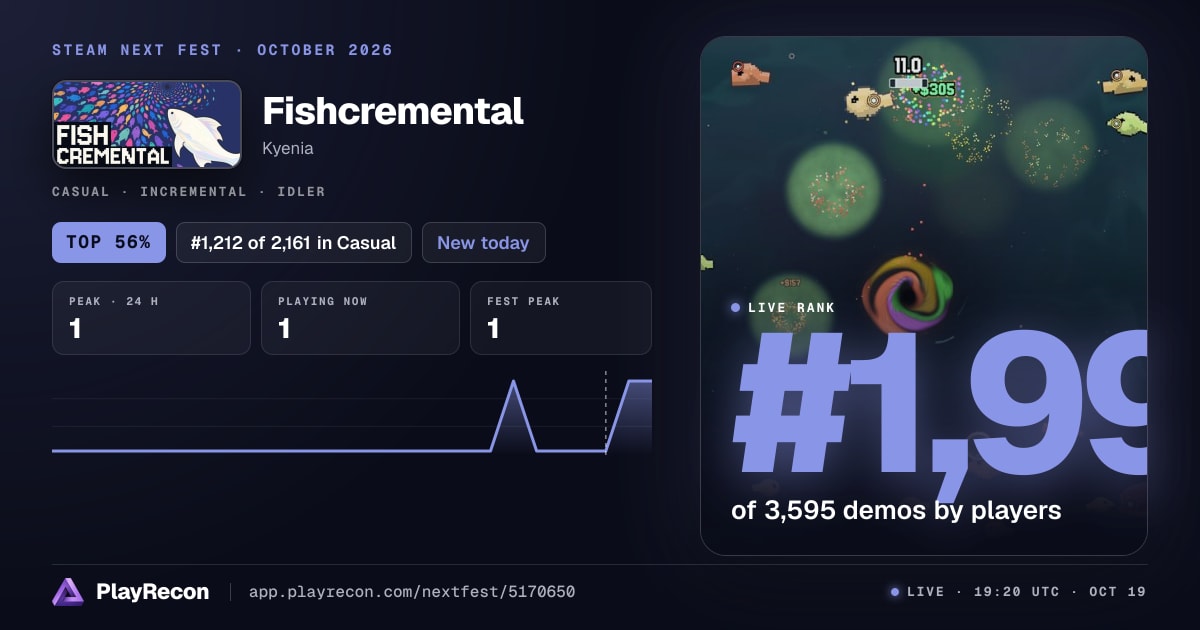Click the CASUAL · INCREMENTAL · IDLER tags line
The width and height of the screenshot is (1200, 630).
[188, 191]
